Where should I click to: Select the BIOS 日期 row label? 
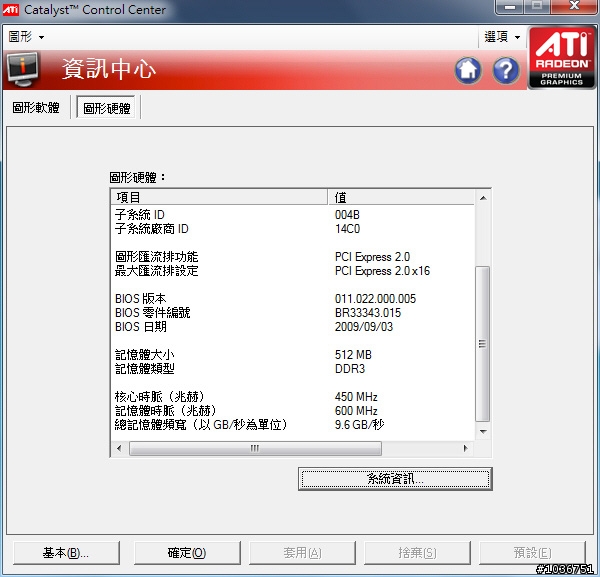pos(140,327)
